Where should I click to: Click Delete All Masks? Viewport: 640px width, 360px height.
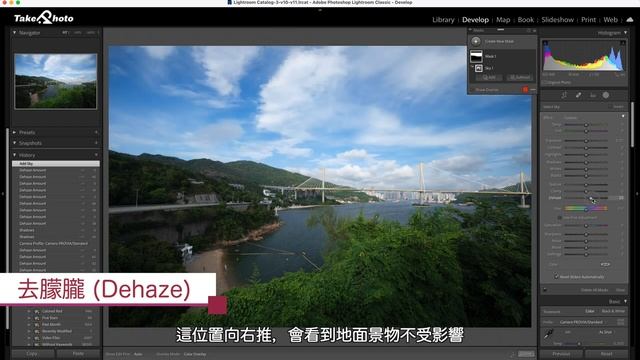(594, 290)
